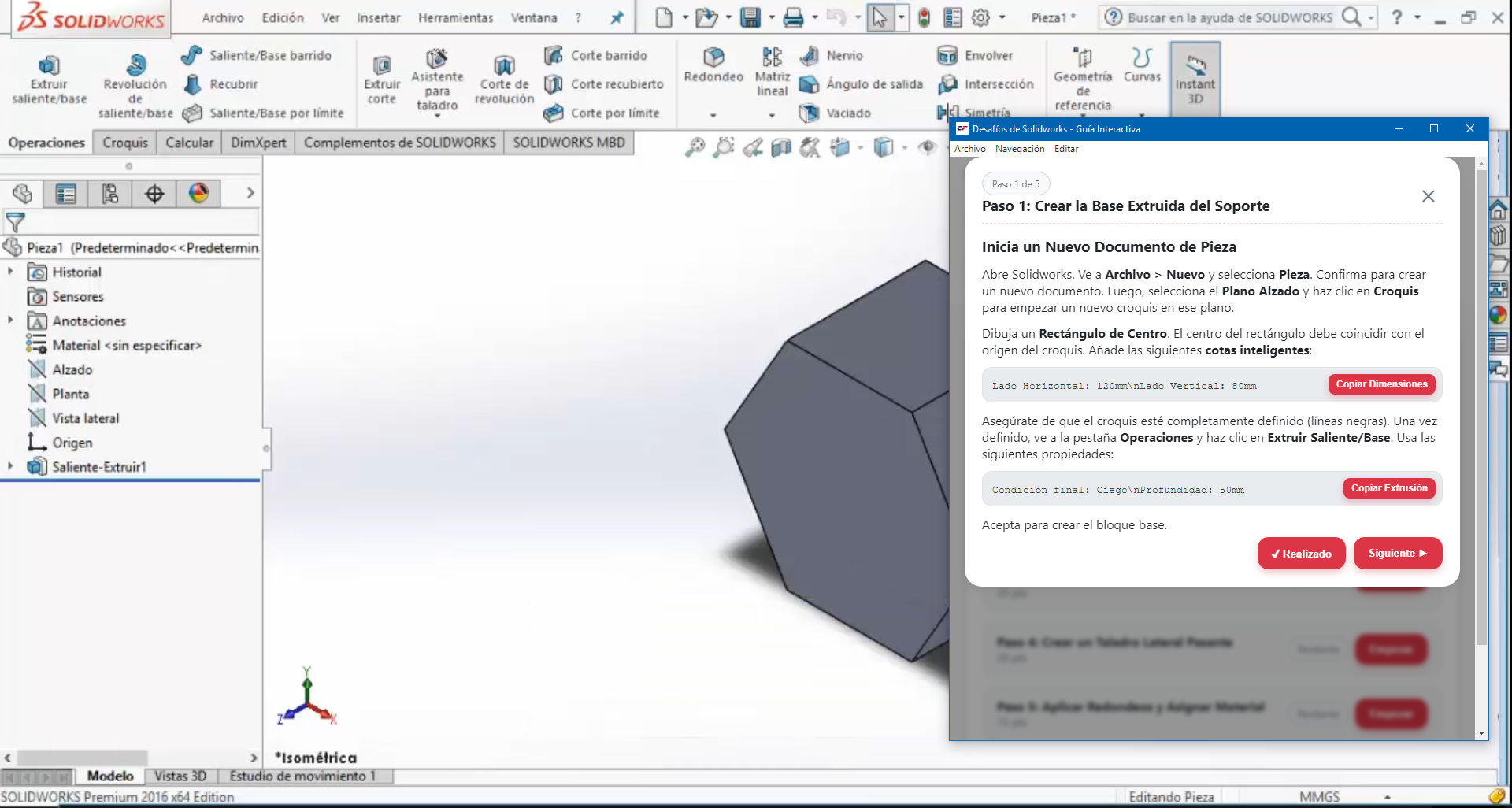Select the Corte recubierto tool
Image resolution: width=1512 pixels, height=808 pixels.
pyautogui.click(x=604, y=84)
